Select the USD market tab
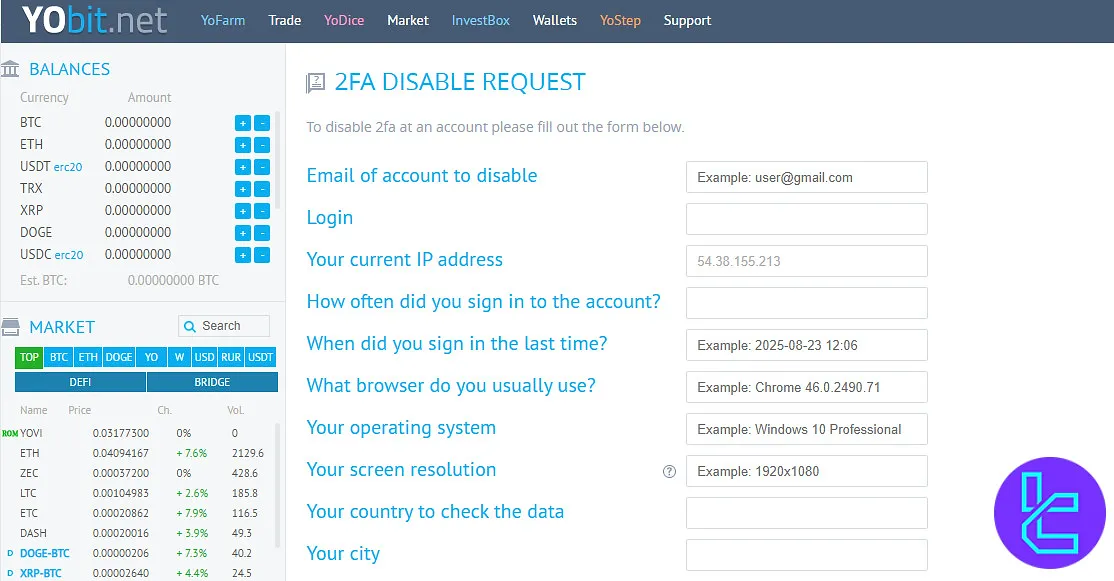This screenshot has height=581, width=1114. click(205, 357)
